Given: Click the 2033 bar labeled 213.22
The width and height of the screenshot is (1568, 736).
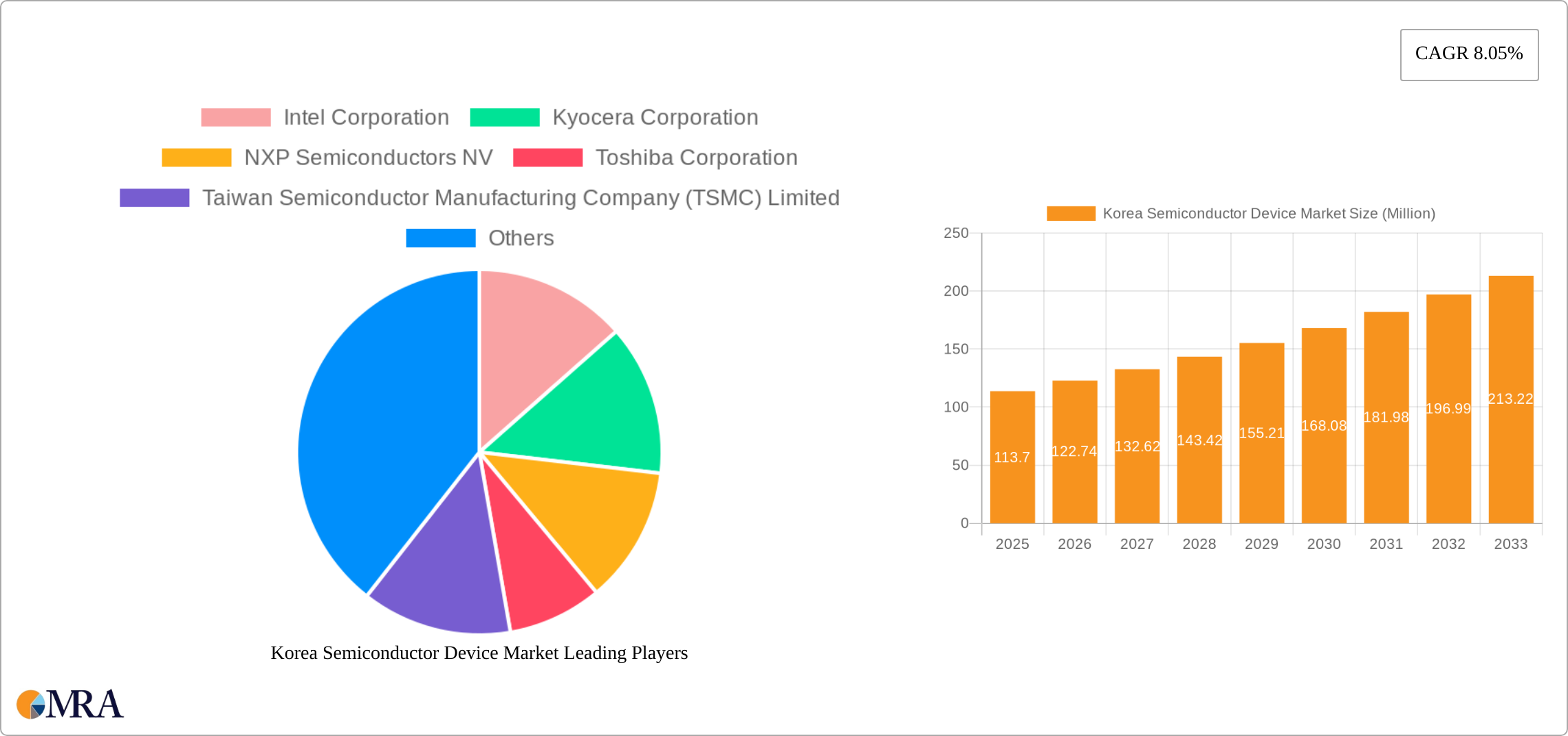Looking at the screenshot, I should 1511,400.
